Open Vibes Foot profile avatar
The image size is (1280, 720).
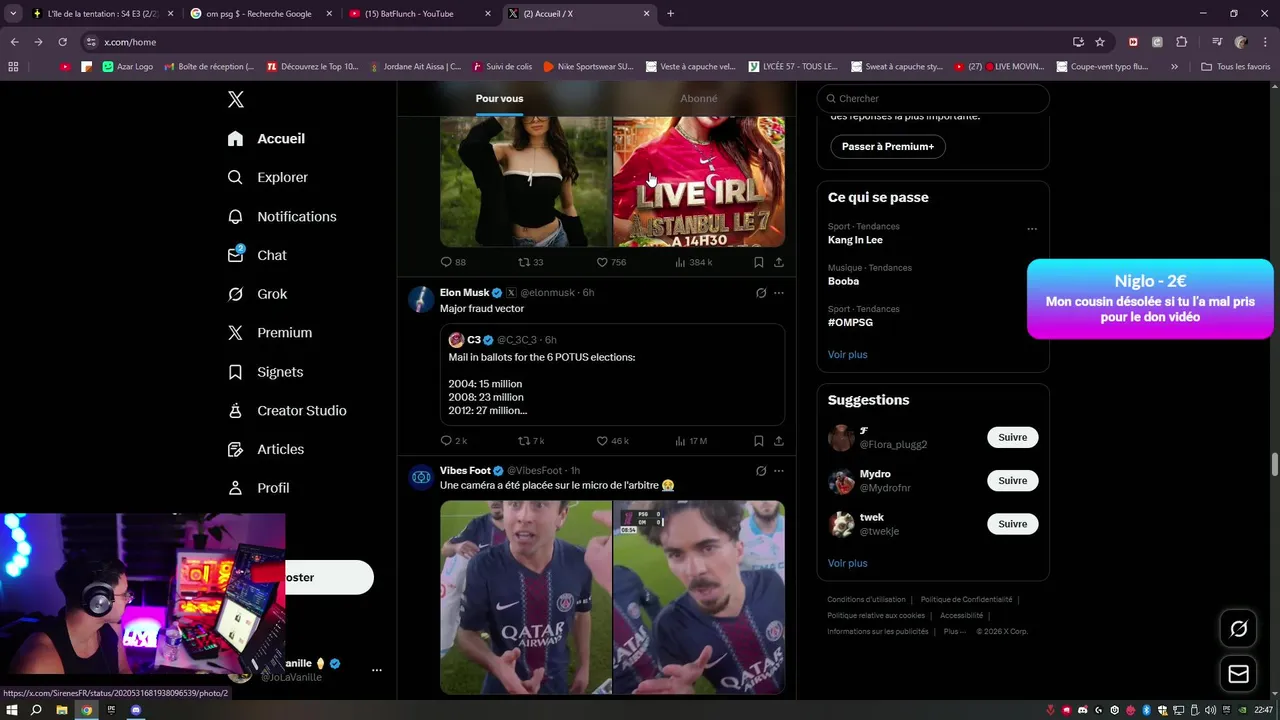(x=421, y=477)
